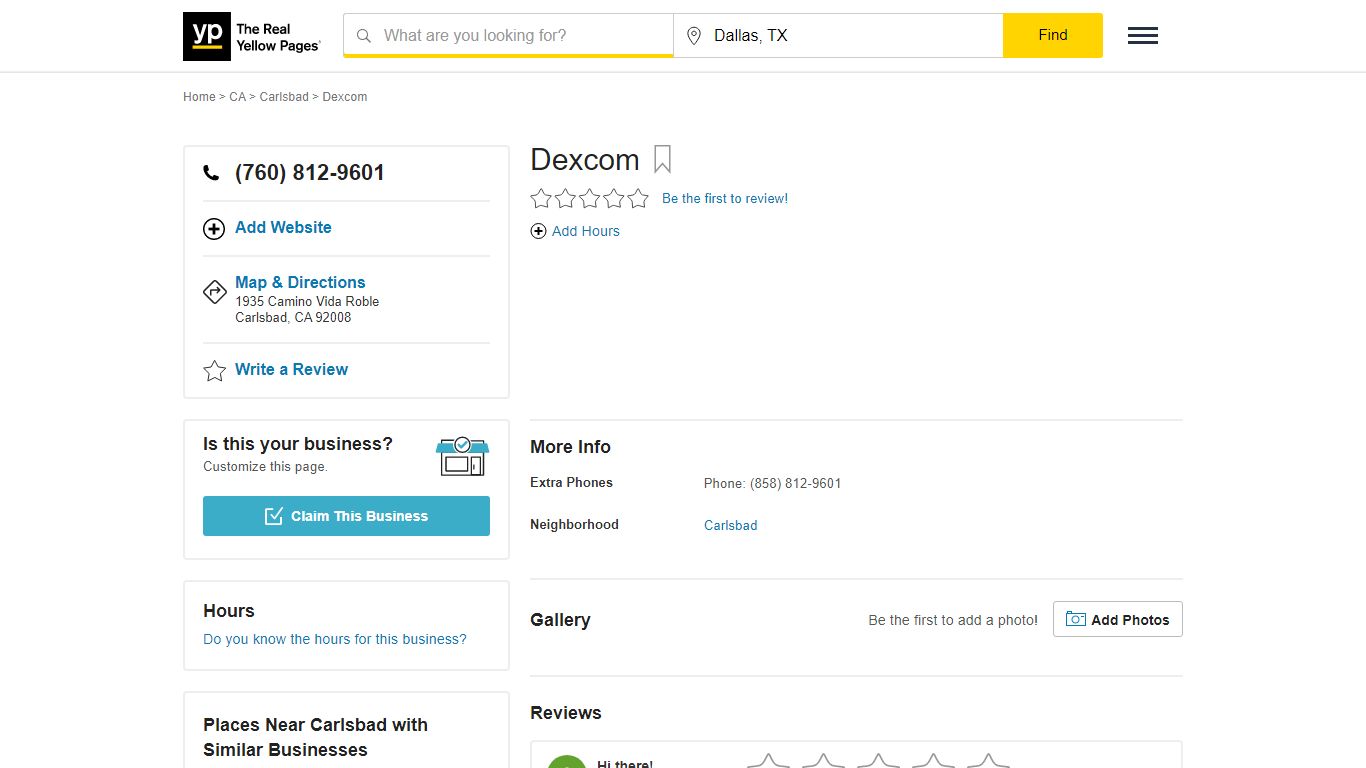The image size is (1366, 768).
Task: Click the search magnifier icon
Action: pyautogui.click(x=364, y=36)
